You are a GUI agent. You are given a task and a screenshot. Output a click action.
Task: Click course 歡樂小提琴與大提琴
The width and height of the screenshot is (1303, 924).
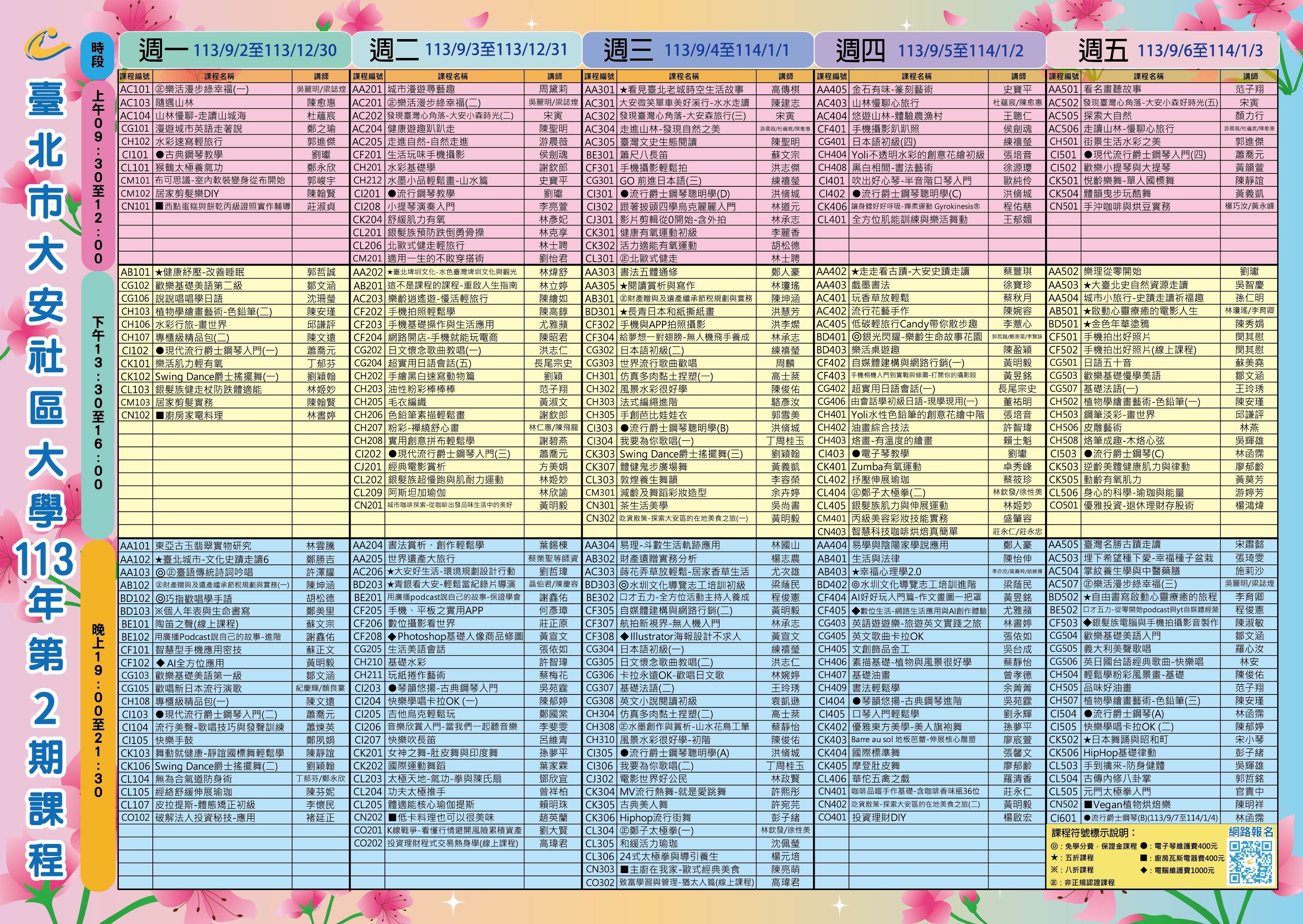tap(1127, 168)
